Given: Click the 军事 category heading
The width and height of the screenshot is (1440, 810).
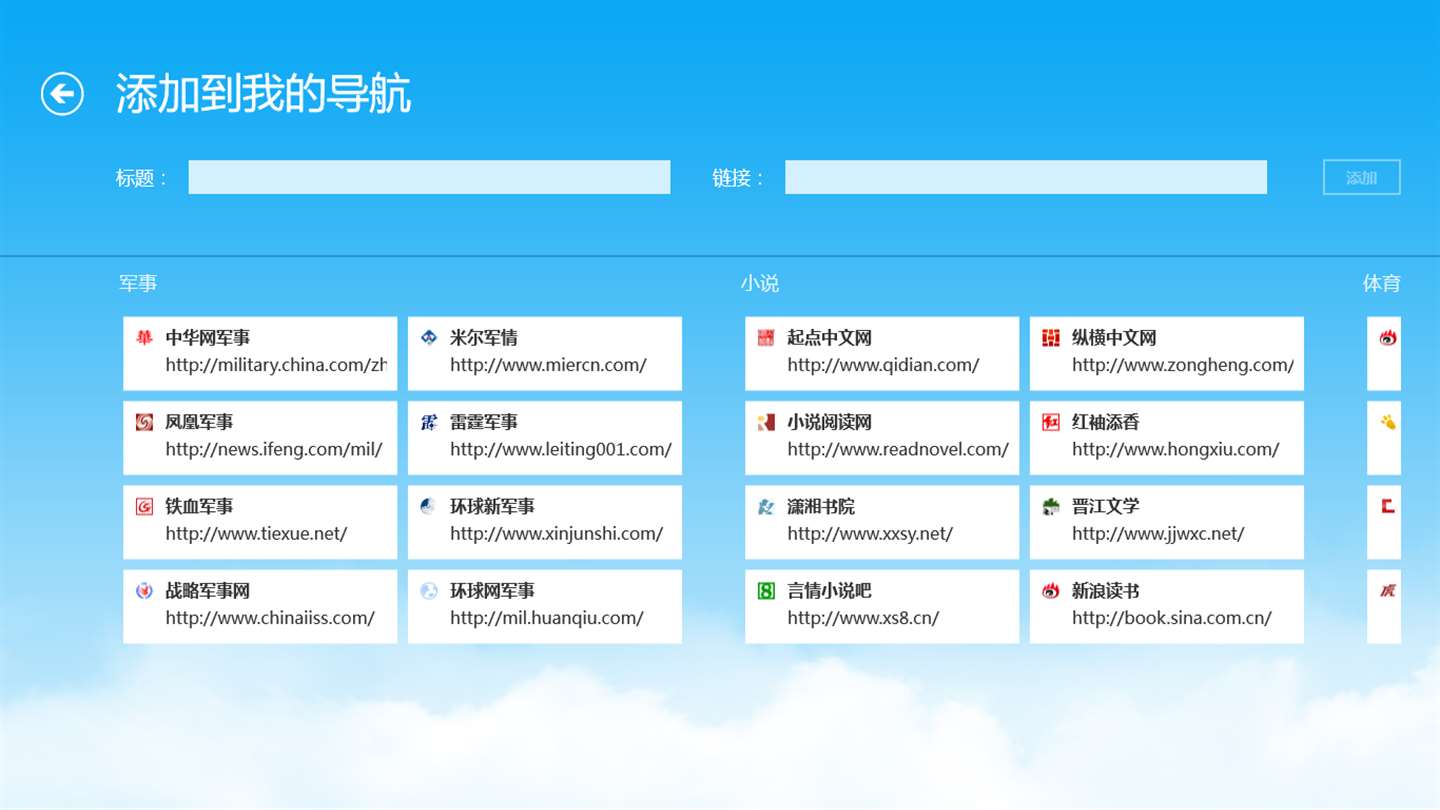Looking at the screenshot, I should pos(138,284).
